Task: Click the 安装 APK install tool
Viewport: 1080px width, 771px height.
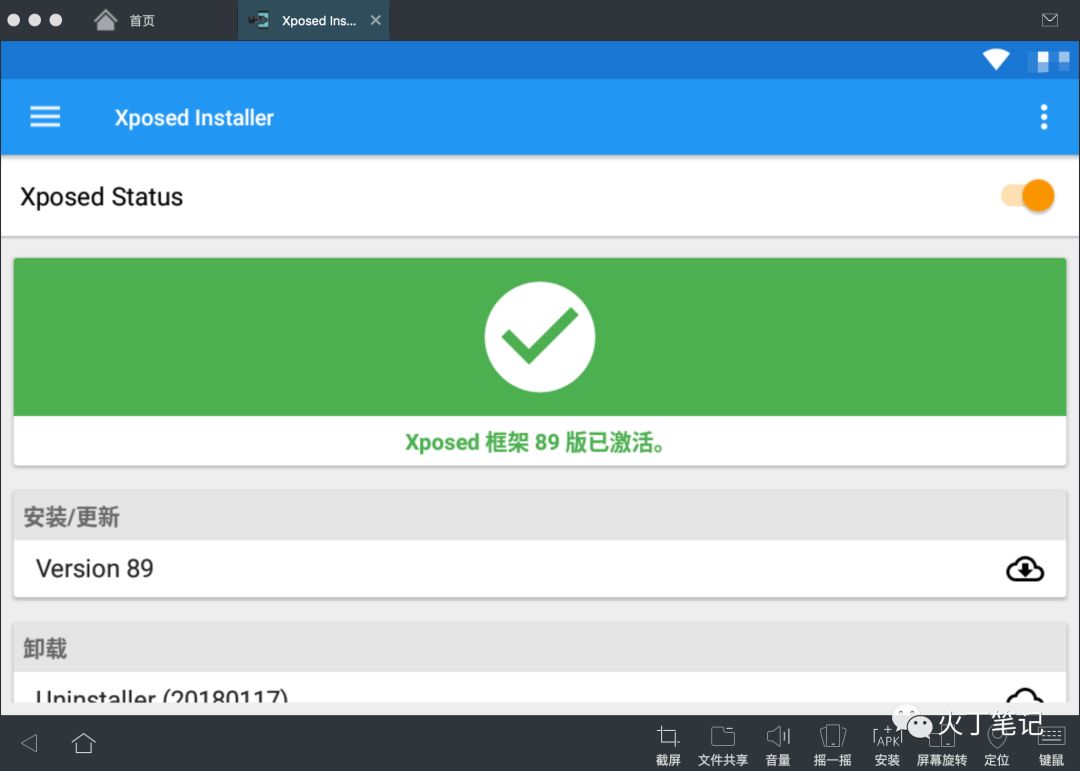Action: [887, 746]
